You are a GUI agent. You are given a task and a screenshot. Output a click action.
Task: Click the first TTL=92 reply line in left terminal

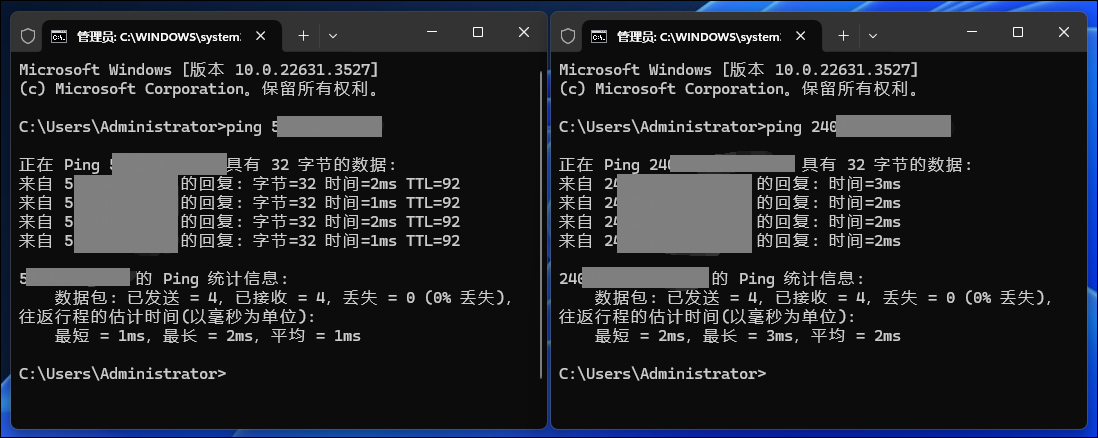239,184
